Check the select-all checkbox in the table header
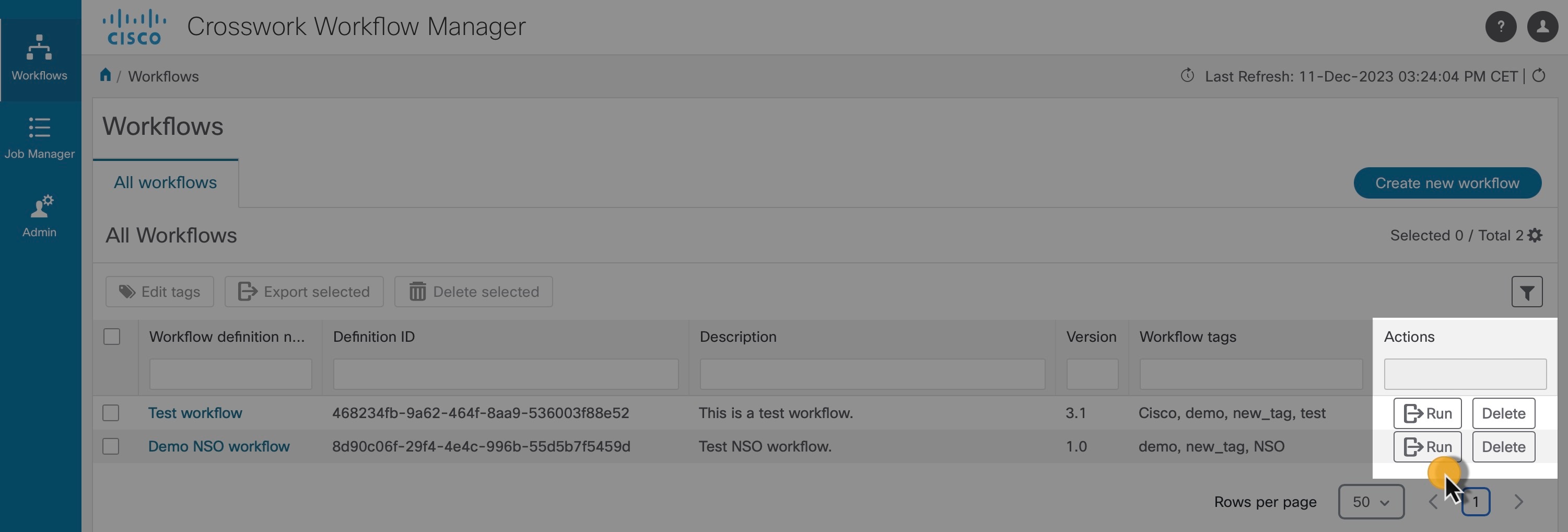The height and width of the screenshot is (532, 1568). (x=112, y=336)
